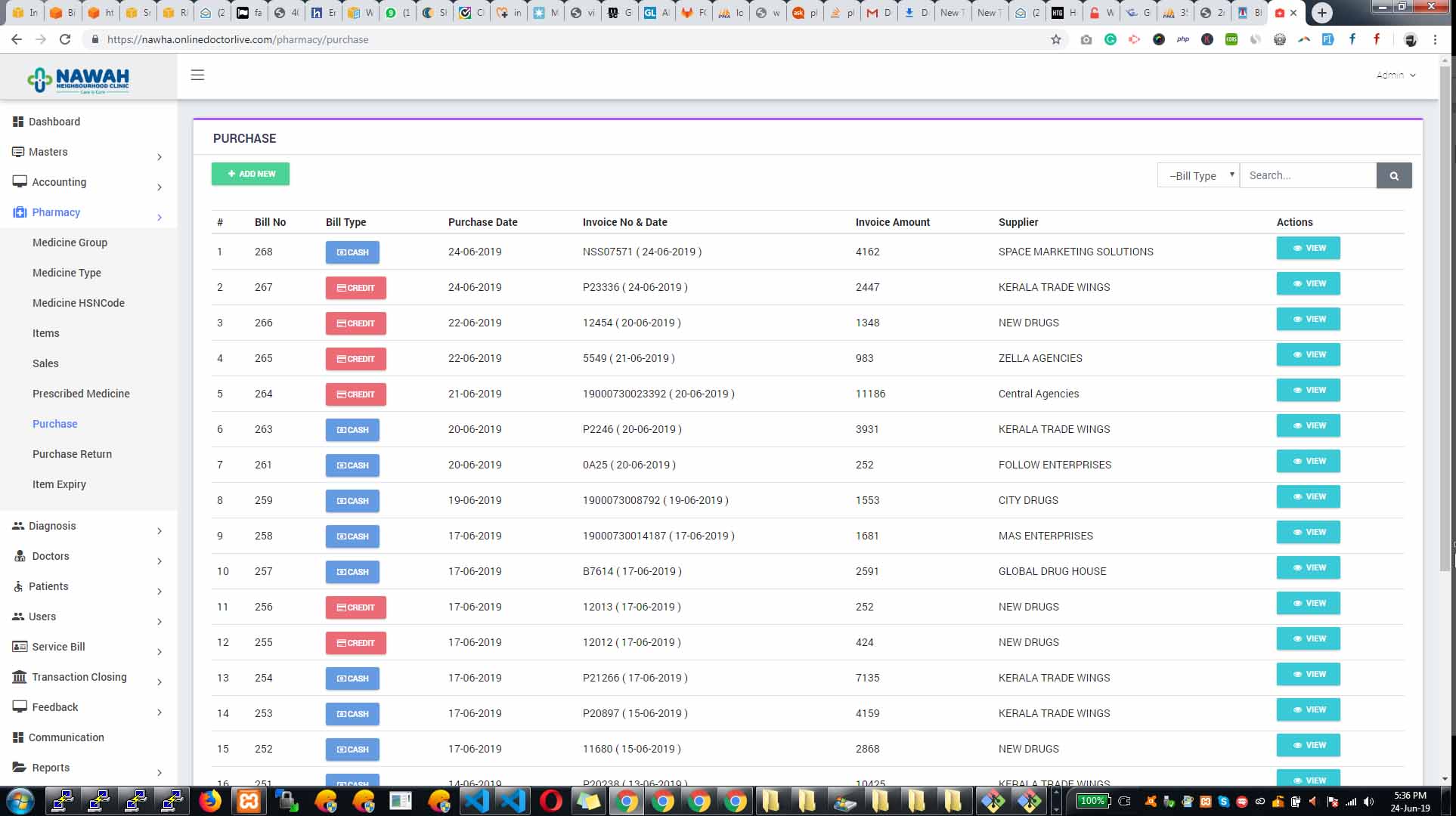Click the Communication grid icon

pos(18,737)
